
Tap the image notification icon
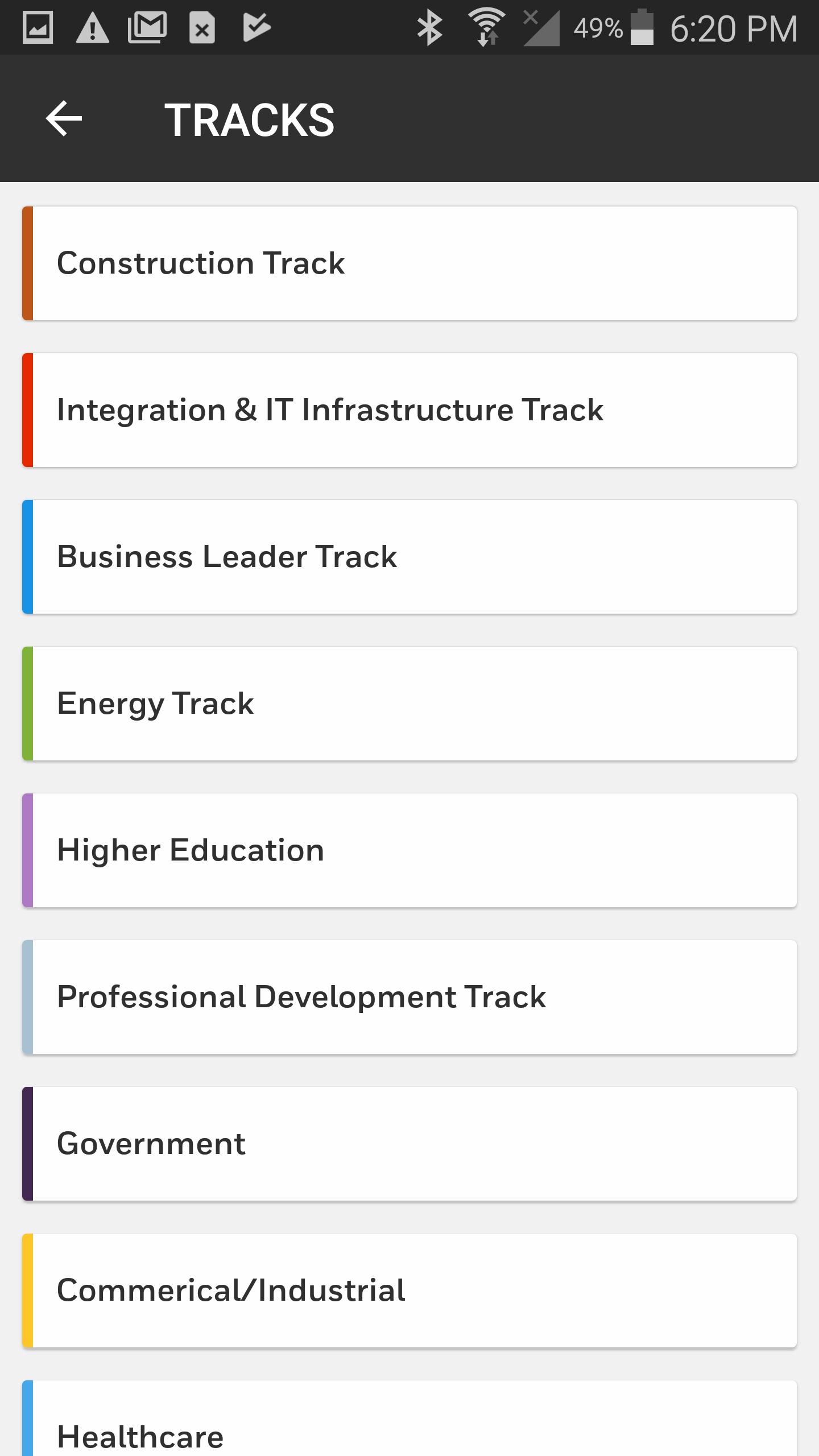(x=38, y=28)
